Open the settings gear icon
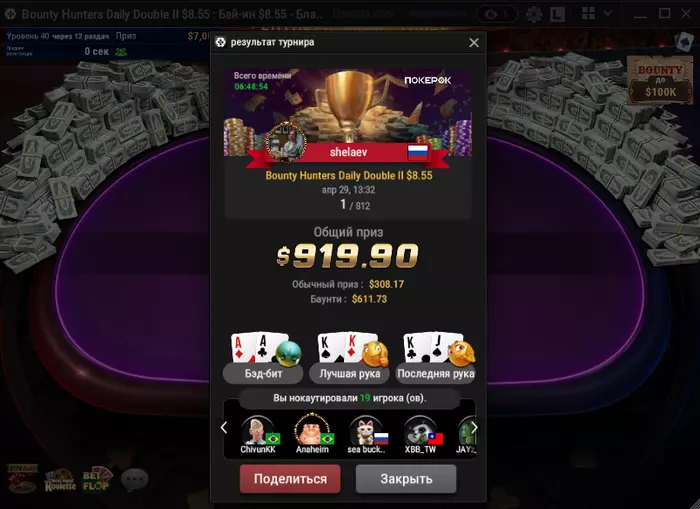The image size is (700, 509). tap(534, 14)
